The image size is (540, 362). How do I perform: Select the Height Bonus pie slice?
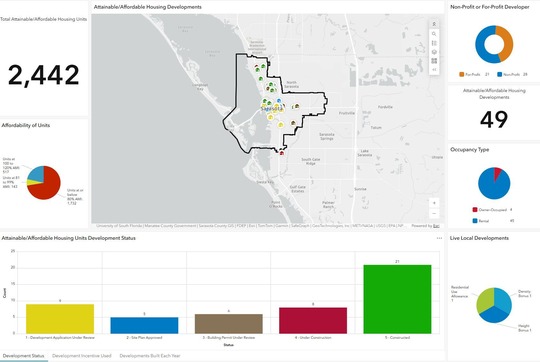click(493, 315)
